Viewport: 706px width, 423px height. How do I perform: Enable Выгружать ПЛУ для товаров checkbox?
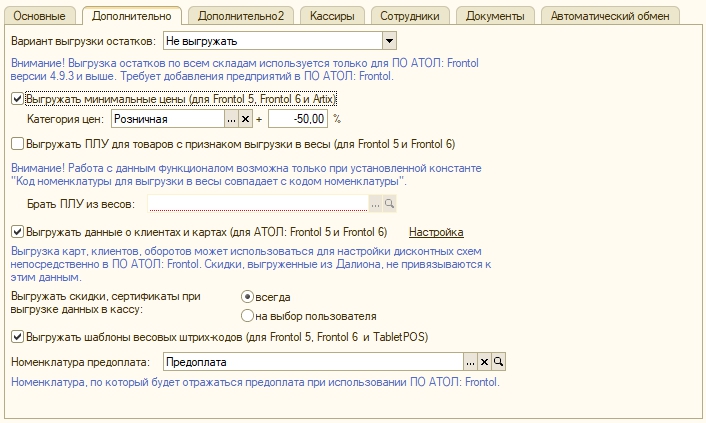pyautogui.click(x=17, y=144)
